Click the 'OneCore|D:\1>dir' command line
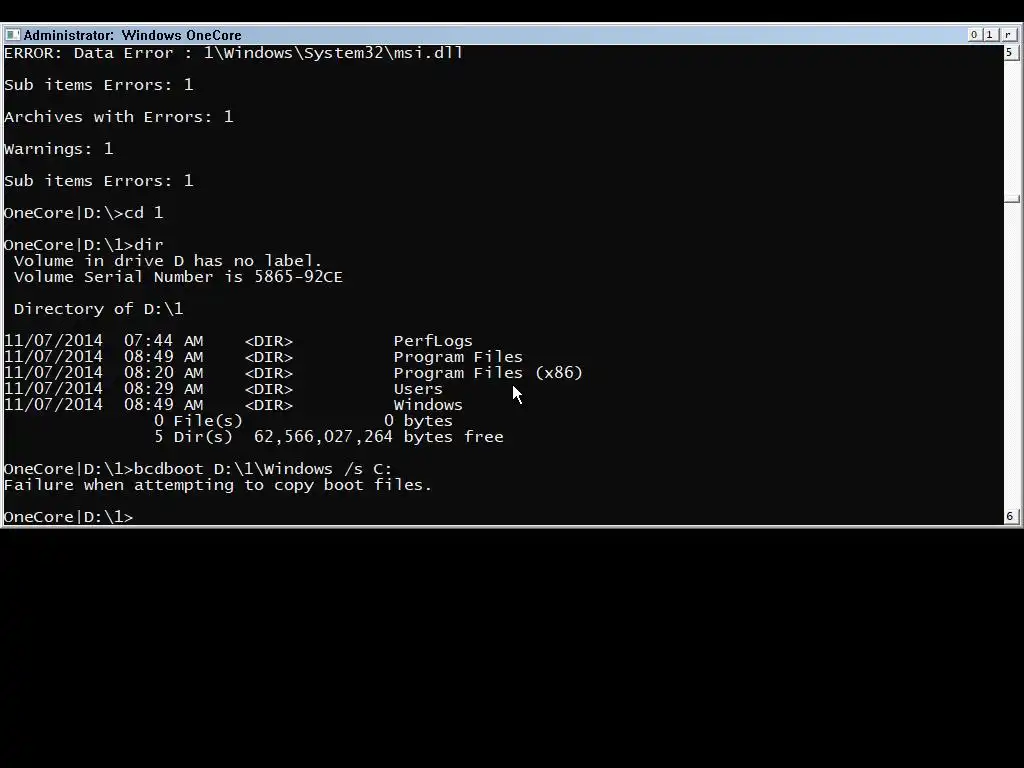This screenshot has width=1024, height=768. (x=84, y=245)
